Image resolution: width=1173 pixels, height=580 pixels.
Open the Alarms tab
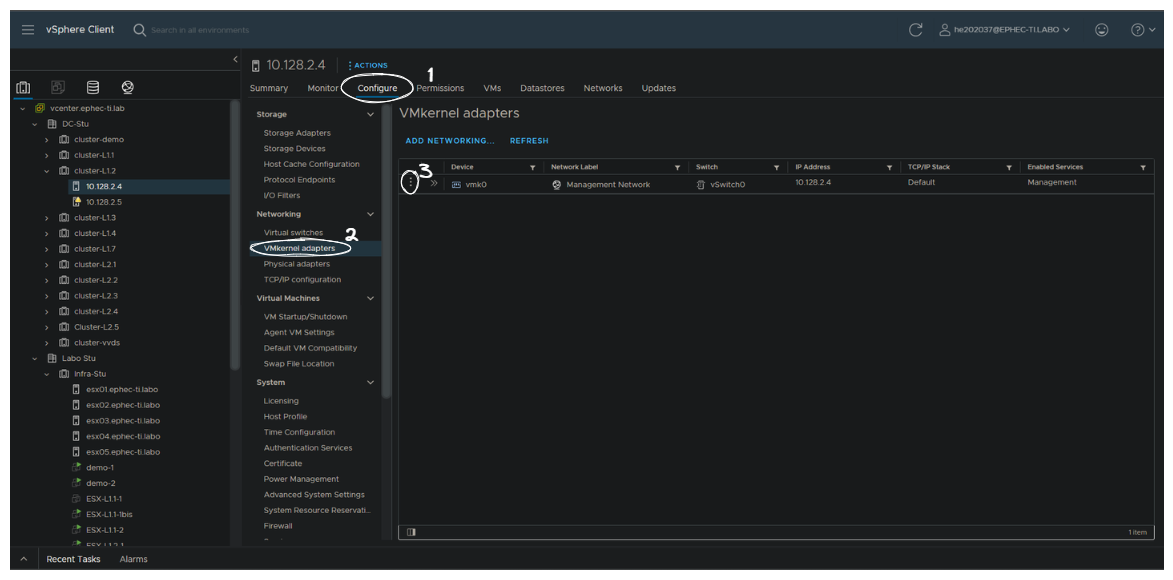pos(134,559)
